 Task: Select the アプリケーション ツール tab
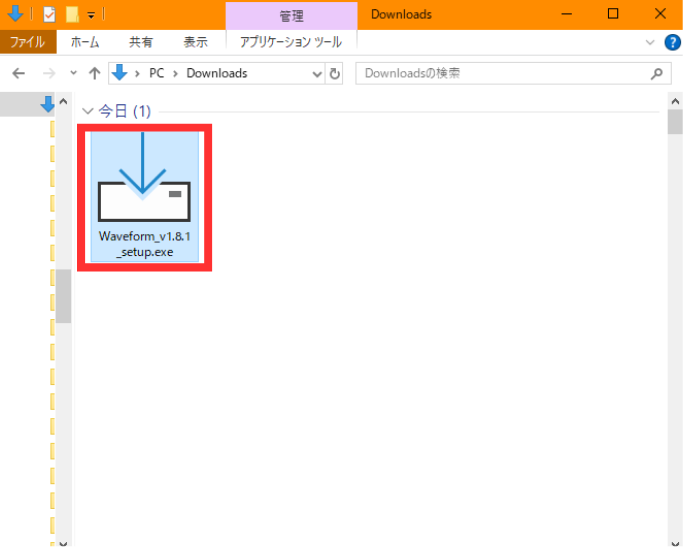coord(291,42)
